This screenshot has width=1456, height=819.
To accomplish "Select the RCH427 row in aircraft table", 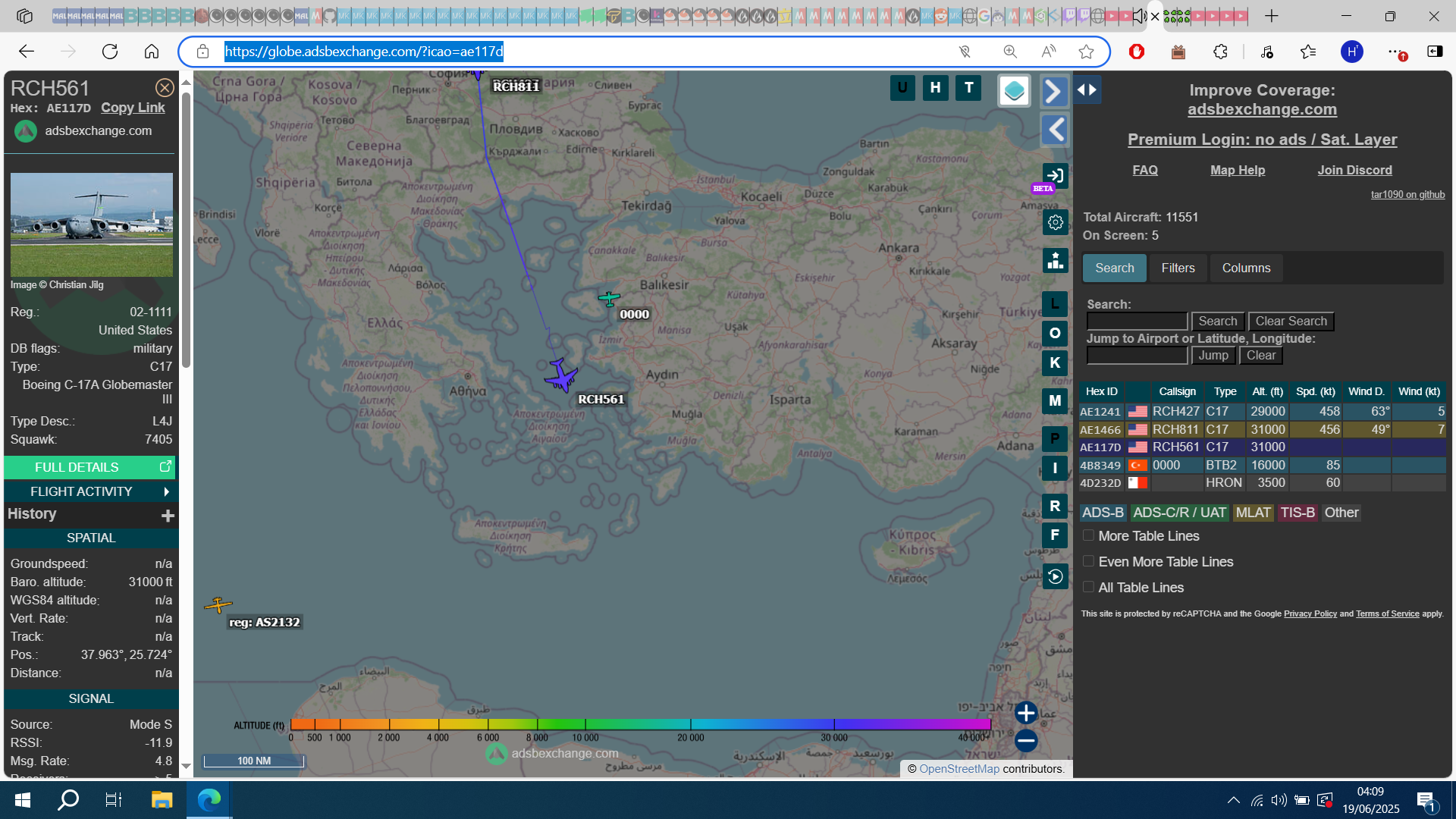I will coord(1262,412).
